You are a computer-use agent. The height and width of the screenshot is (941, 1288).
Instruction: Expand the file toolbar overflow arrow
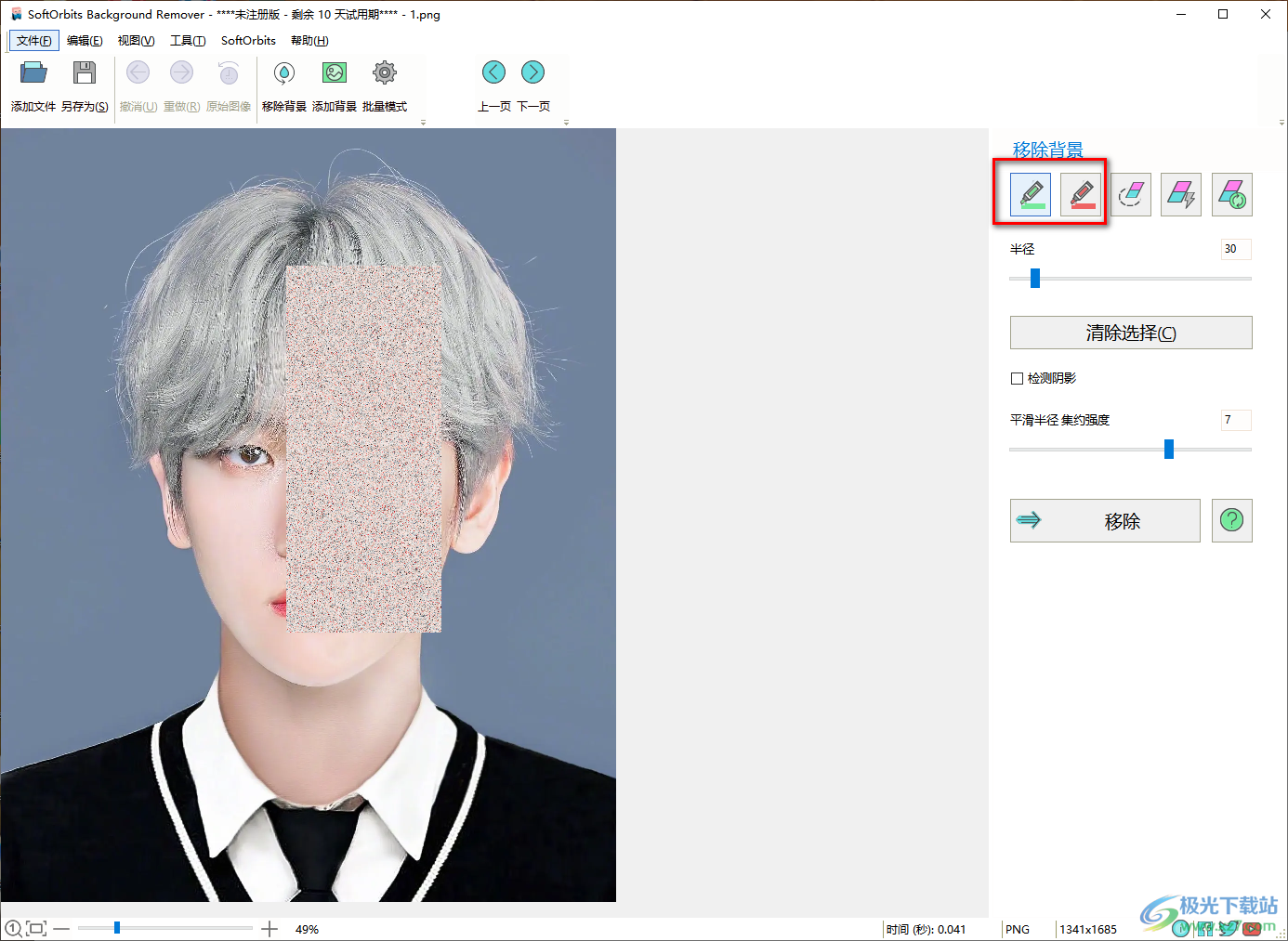coord(423,123)
